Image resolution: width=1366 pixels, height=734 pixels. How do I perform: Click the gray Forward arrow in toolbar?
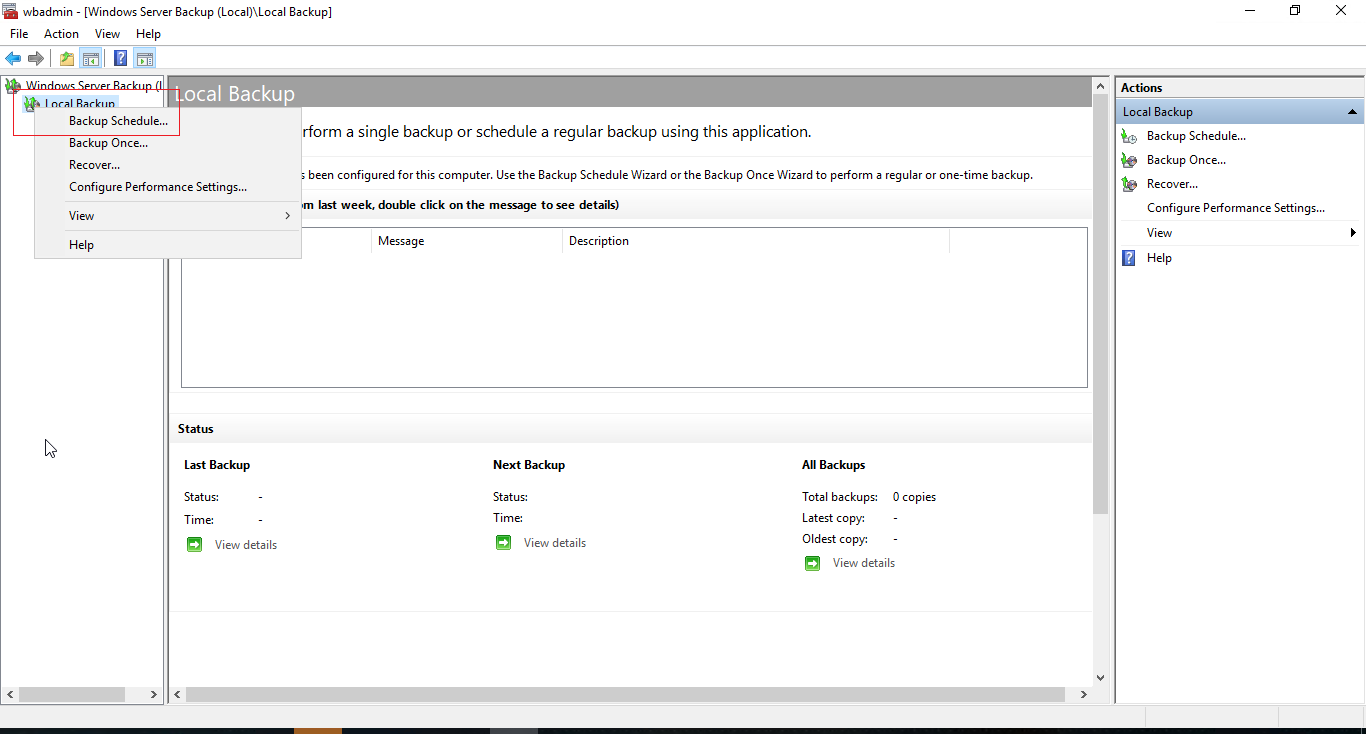(x=36, y=58)
